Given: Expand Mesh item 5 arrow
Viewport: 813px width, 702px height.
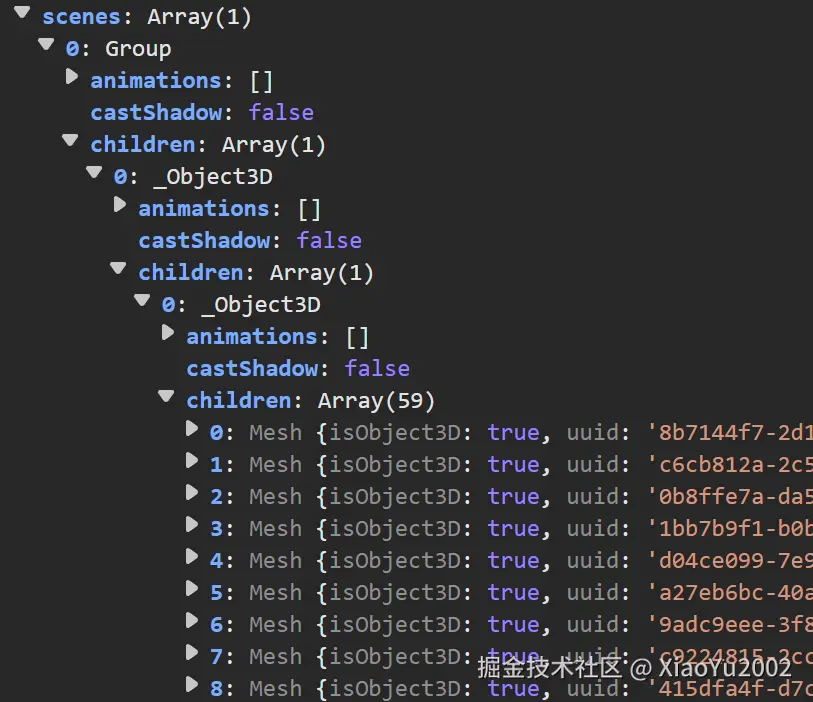Looking at the screenshot, I should click(192, 589).
